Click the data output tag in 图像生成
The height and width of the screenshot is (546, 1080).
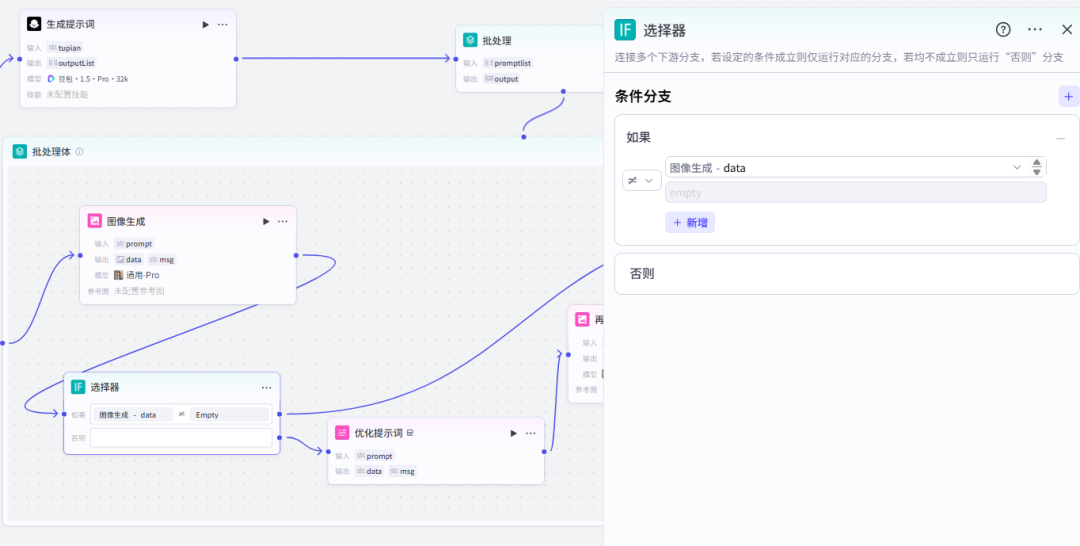pos(129,260)
